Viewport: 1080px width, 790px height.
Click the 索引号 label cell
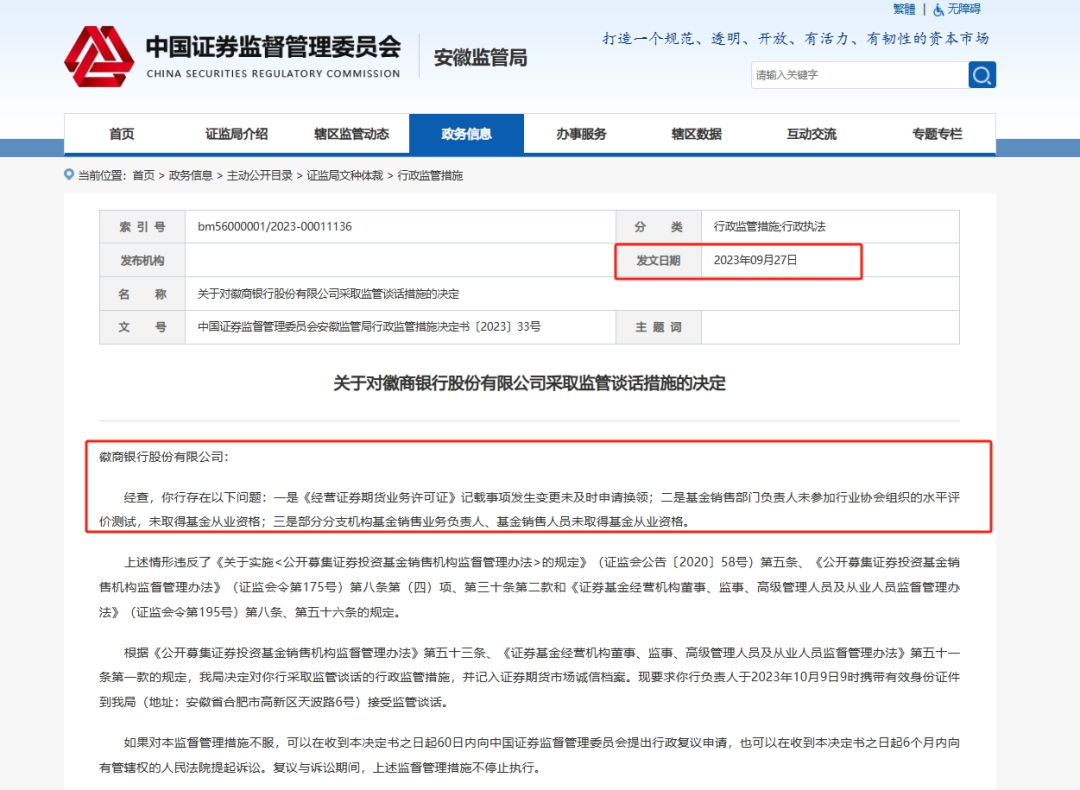pos(143,227)
